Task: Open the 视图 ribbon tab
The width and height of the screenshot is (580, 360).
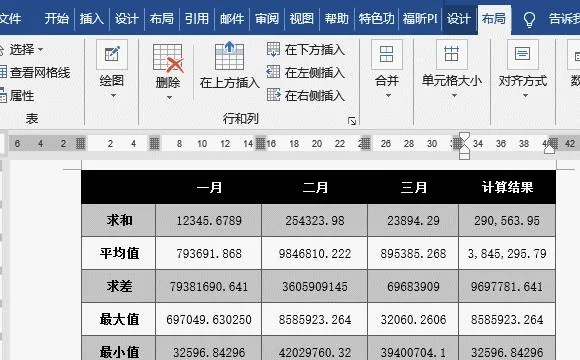Action: [x=302, y=18]
